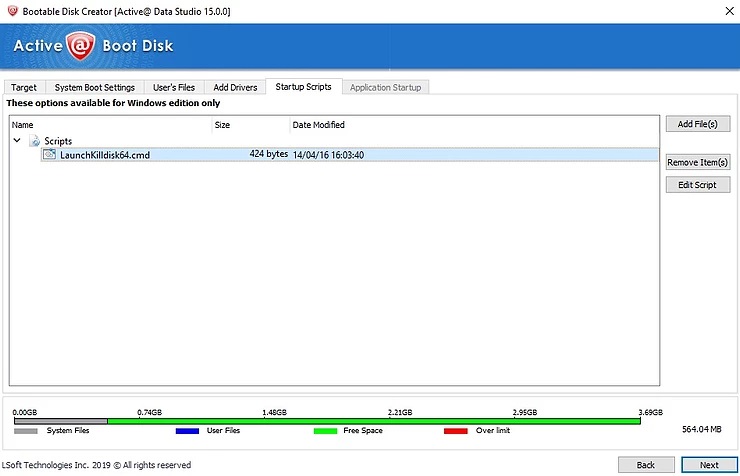Viewport: 740px width, 476px height.
Task: Click the Scripts folder icon
Action: pyautogui.click(x=35, y=141)
